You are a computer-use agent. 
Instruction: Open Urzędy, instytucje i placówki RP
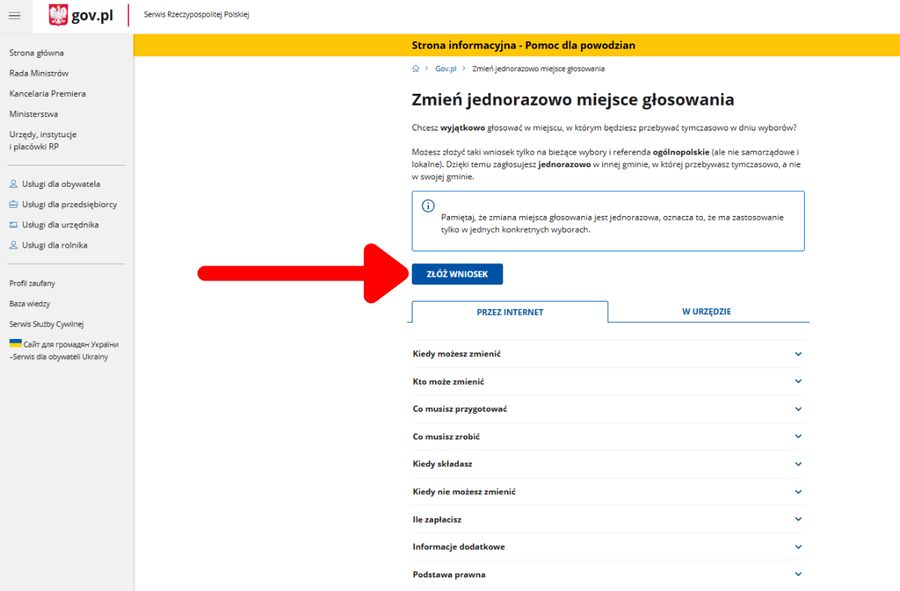[x=43, y=141]
